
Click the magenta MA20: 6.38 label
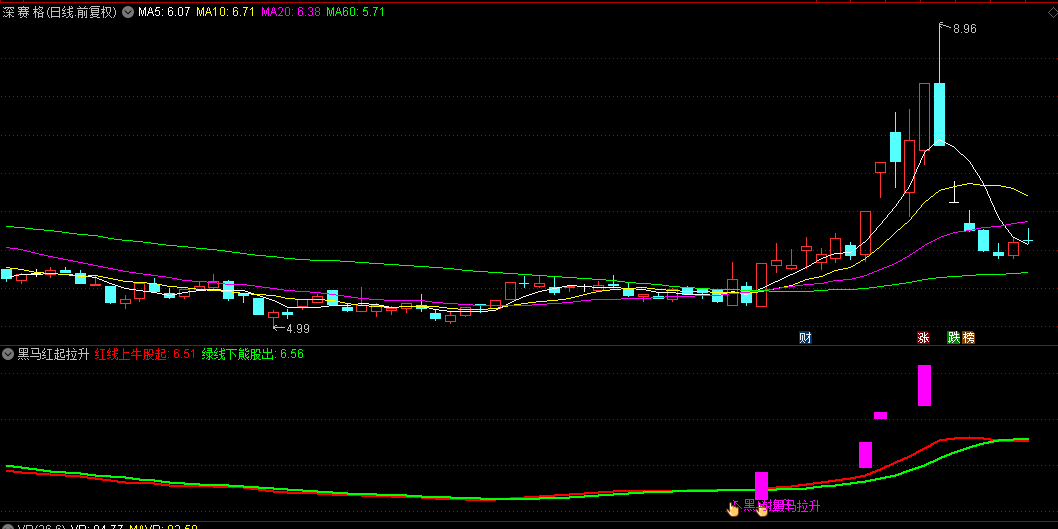point(291,12)
